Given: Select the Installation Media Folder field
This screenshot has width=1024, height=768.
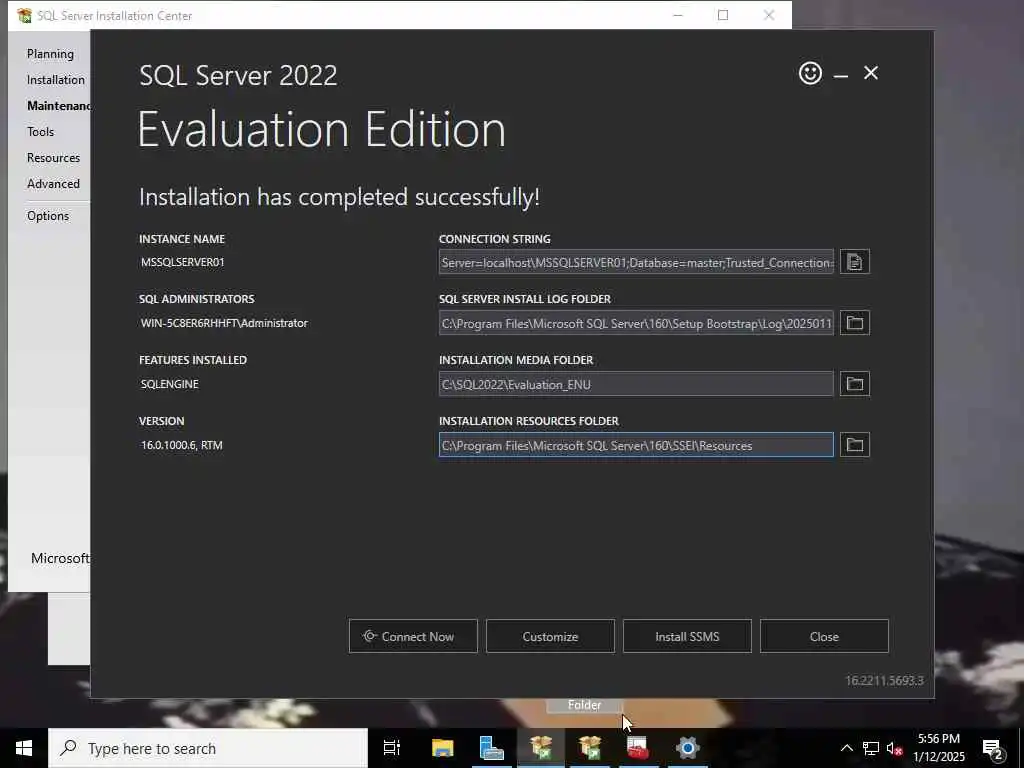Looking at the screenshot, I should tap(636, 384).
